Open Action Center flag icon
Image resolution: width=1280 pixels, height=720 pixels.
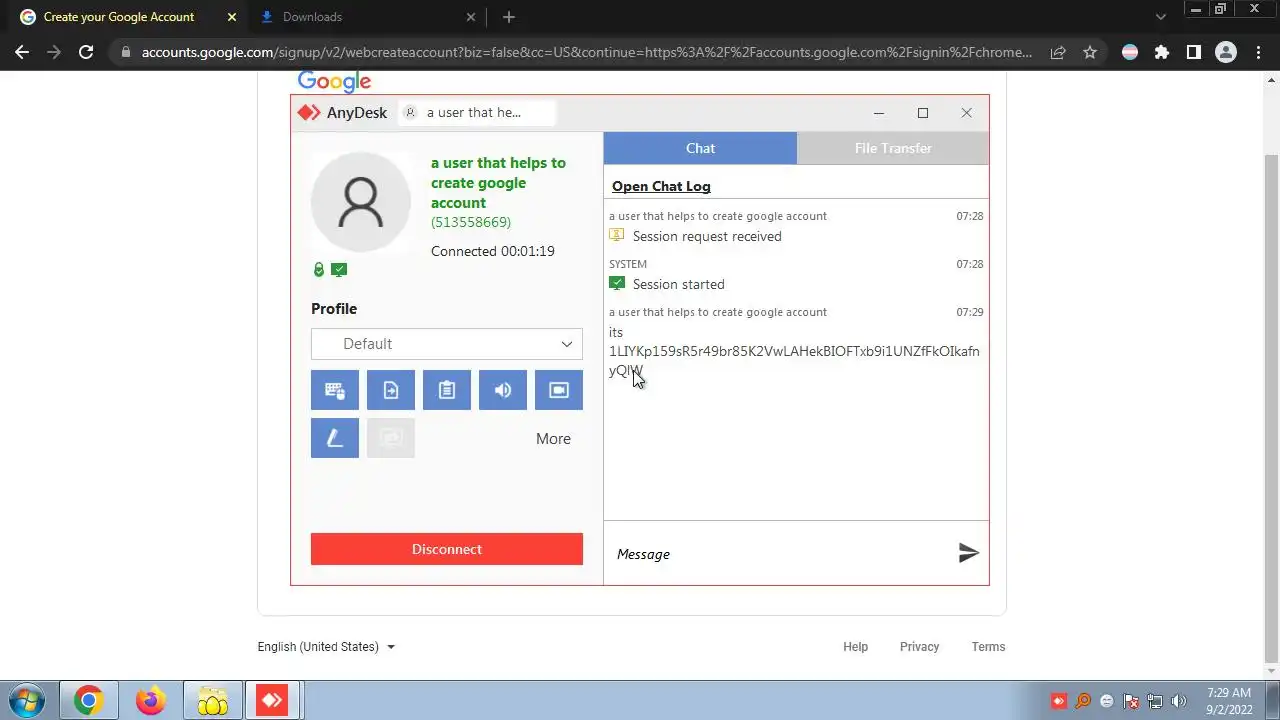coord(1131,701)
